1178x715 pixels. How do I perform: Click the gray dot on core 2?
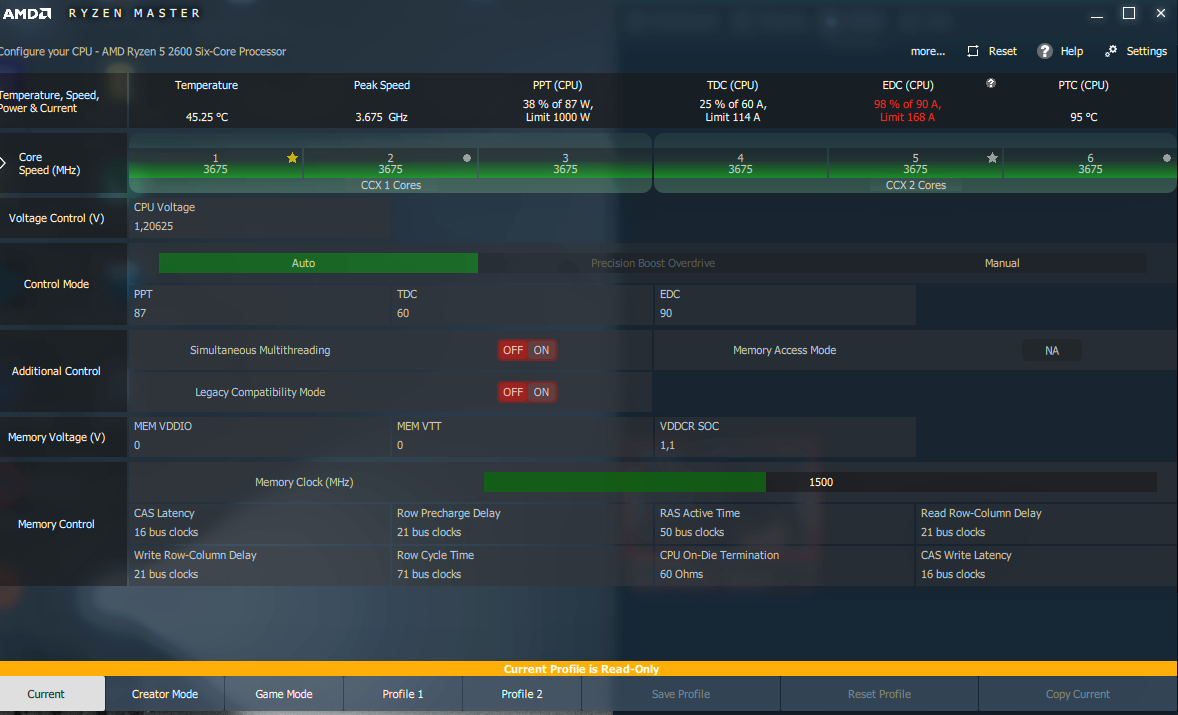467,158
